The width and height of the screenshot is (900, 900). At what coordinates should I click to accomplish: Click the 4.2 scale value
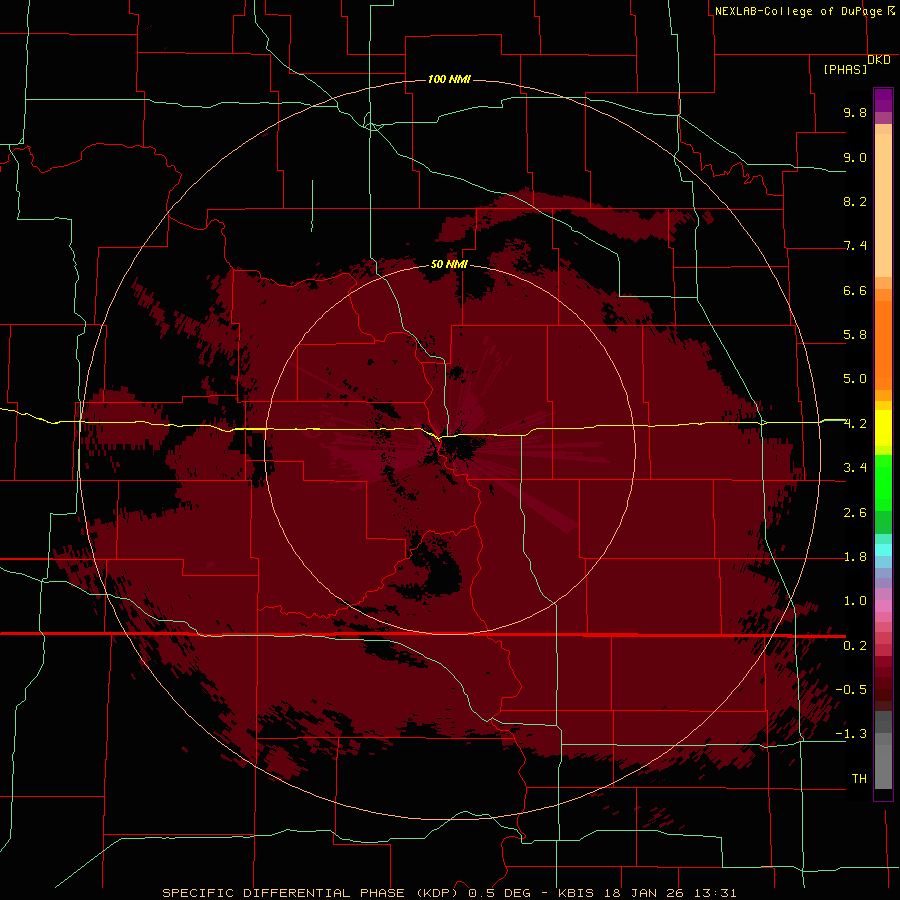pos(855,424)
